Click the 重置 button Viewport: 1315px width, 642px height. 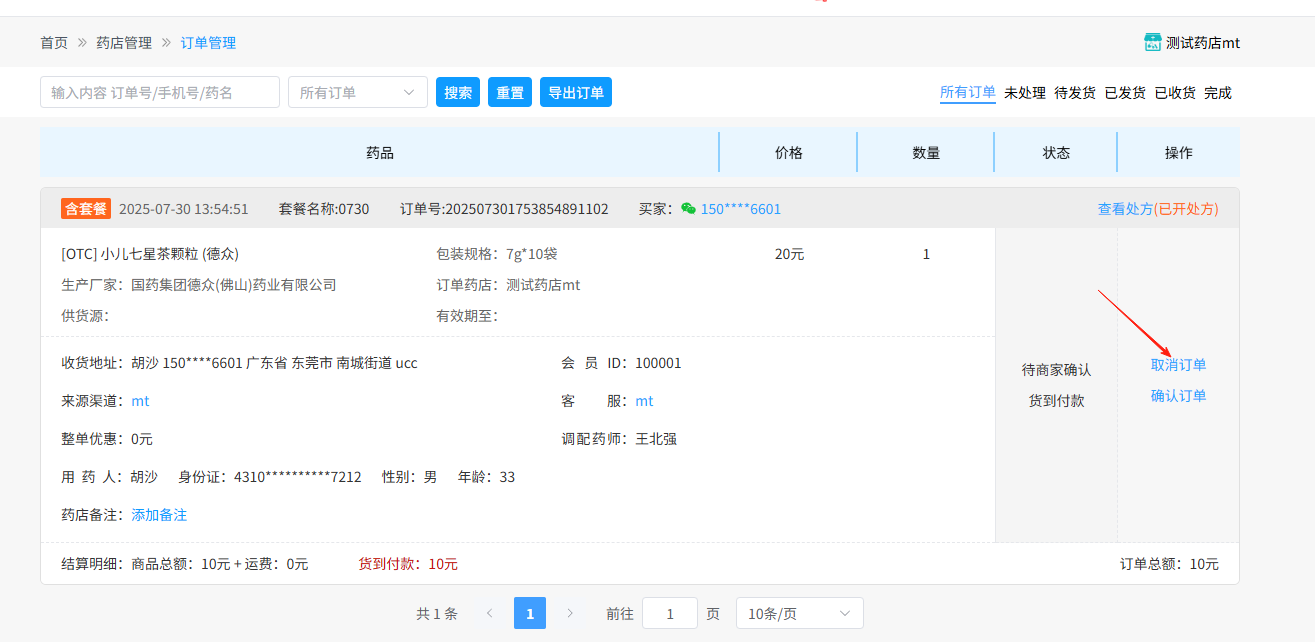(x=510, y=92)
